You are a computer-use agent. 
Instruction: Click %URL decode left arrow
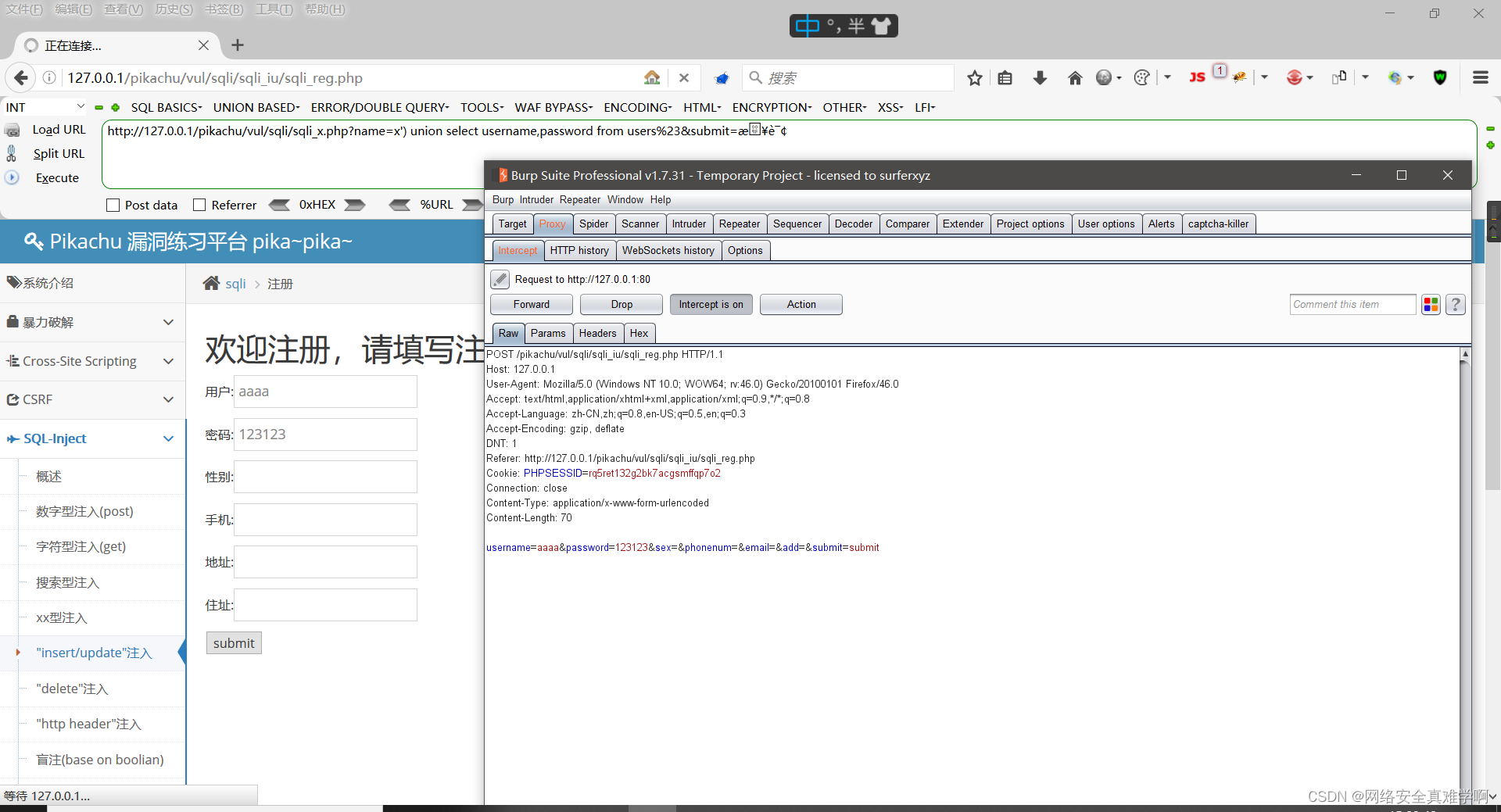tap(400, 205)
